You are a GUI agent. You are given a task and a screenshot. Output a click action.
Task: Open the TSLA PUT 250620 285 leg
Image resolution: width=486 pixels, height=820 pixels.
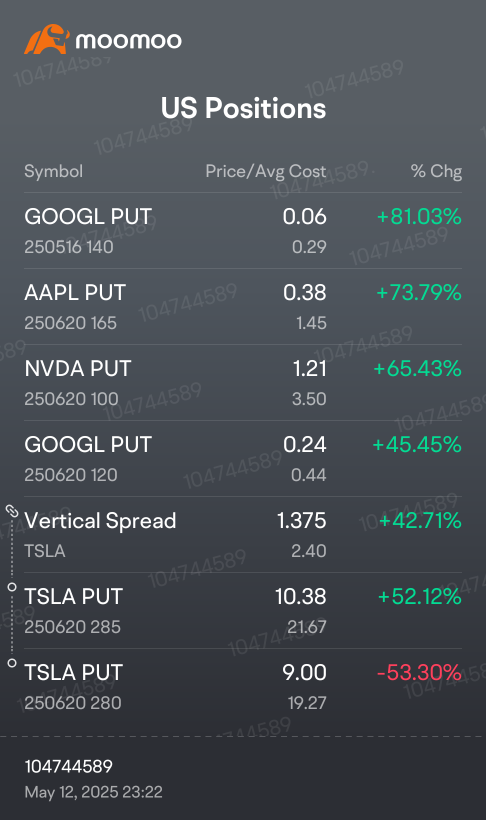coord(243,611)
